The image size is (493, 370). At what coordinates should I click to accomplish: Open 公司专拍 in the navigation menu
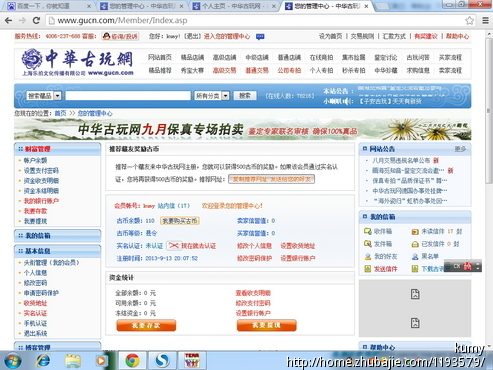pyautogui.click(x=289, y=70)
